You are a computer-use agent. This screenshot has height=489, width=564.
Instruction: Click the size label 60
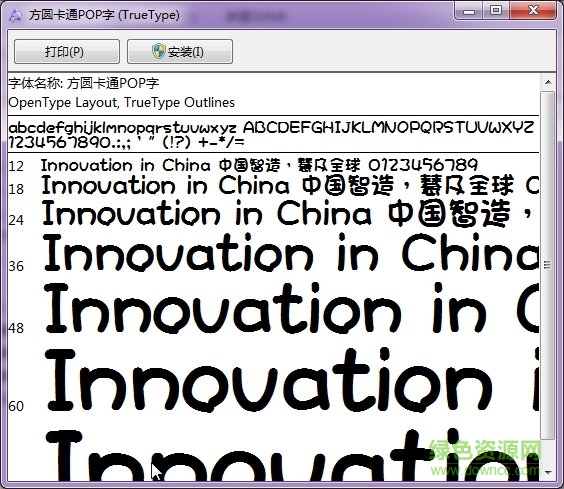[16, 406]
